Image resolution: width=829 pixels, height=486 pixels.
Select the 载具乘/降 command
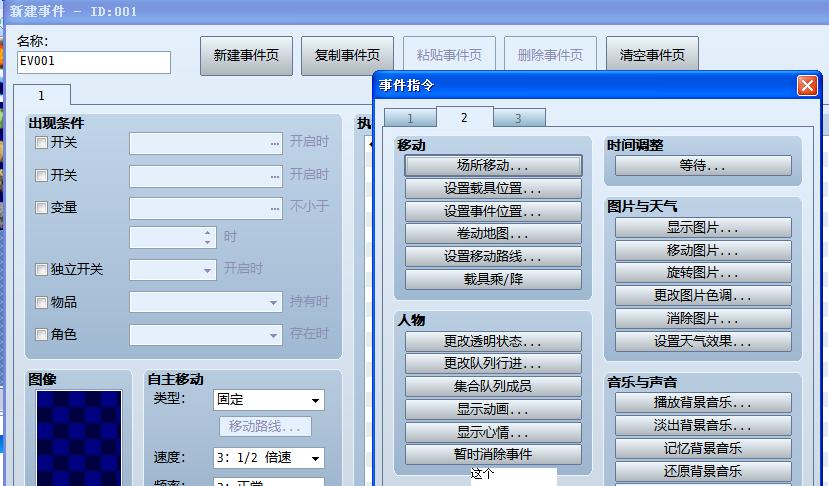(x=493, y=279)
